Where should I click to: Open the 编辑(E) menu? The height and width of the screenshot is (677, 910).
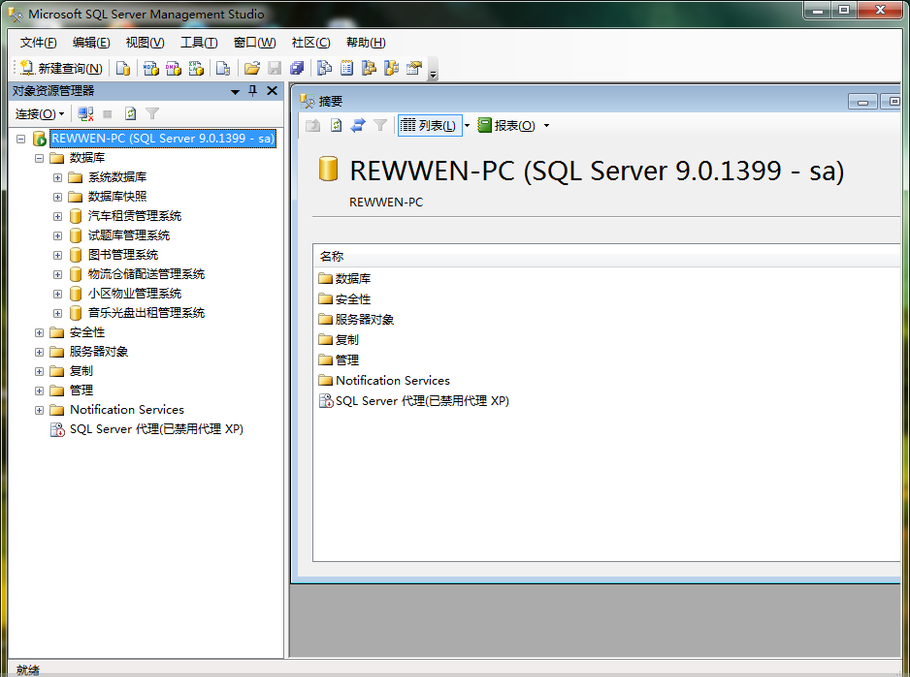coord(91,42)
